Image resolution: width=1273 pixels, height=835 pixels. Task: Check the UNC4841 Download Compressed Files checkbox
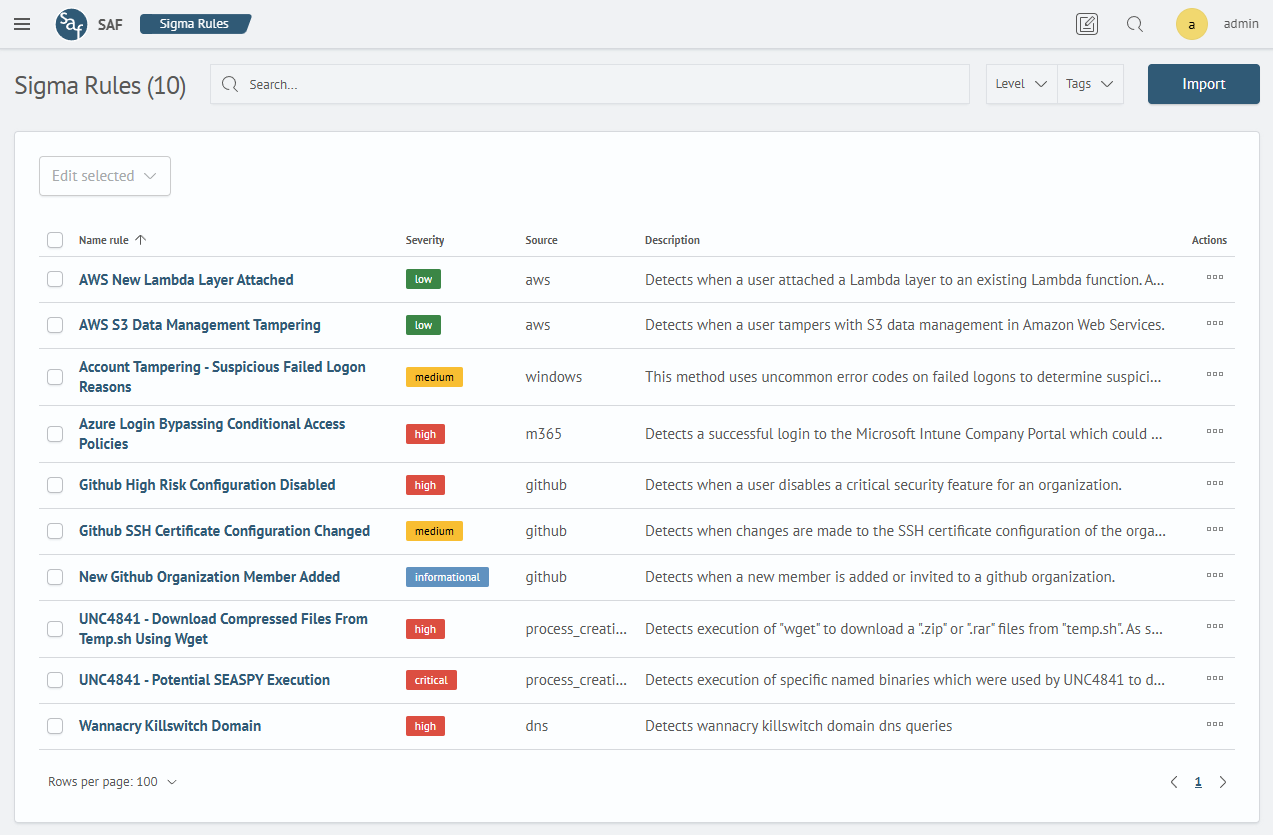(55, 629)
